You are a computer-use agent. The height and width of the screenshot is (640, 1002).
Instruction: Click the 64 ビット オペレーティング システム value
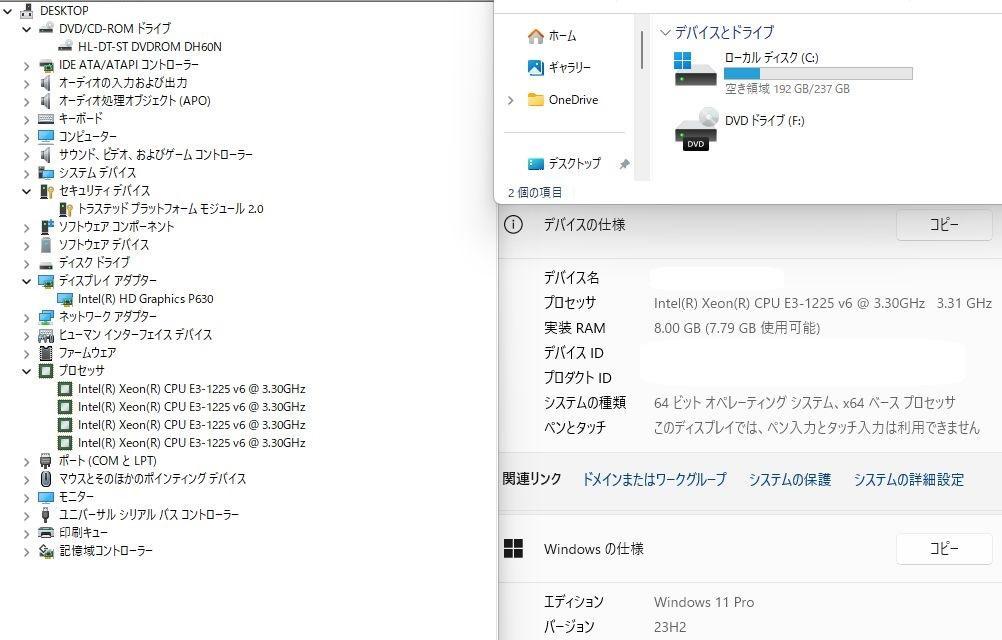(805, 402)
